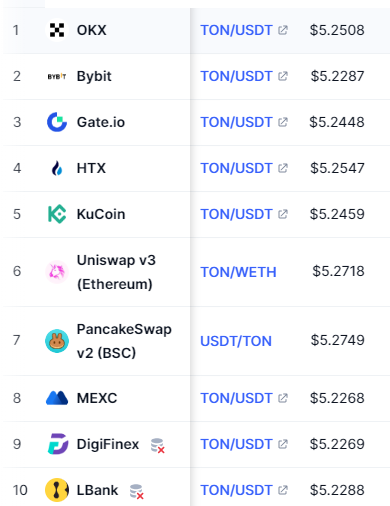Open the Uniswap TON/WETH pair link

[238, 272]
